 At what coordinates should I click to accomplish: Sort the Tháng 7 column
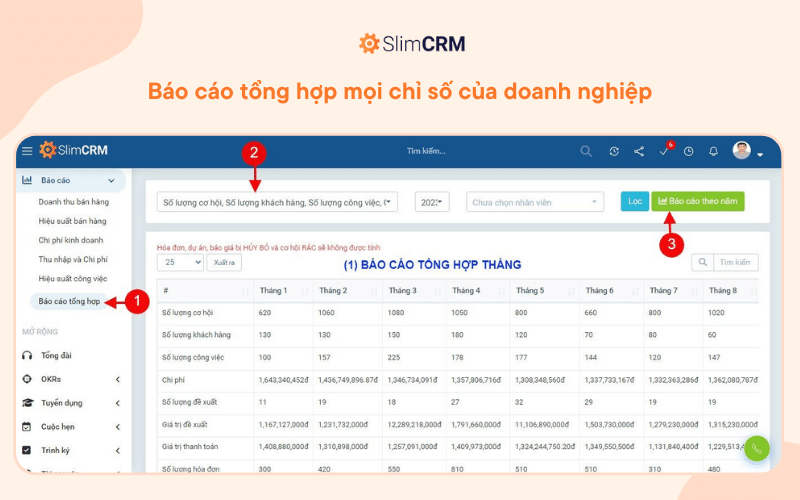(x=673, y=291)
